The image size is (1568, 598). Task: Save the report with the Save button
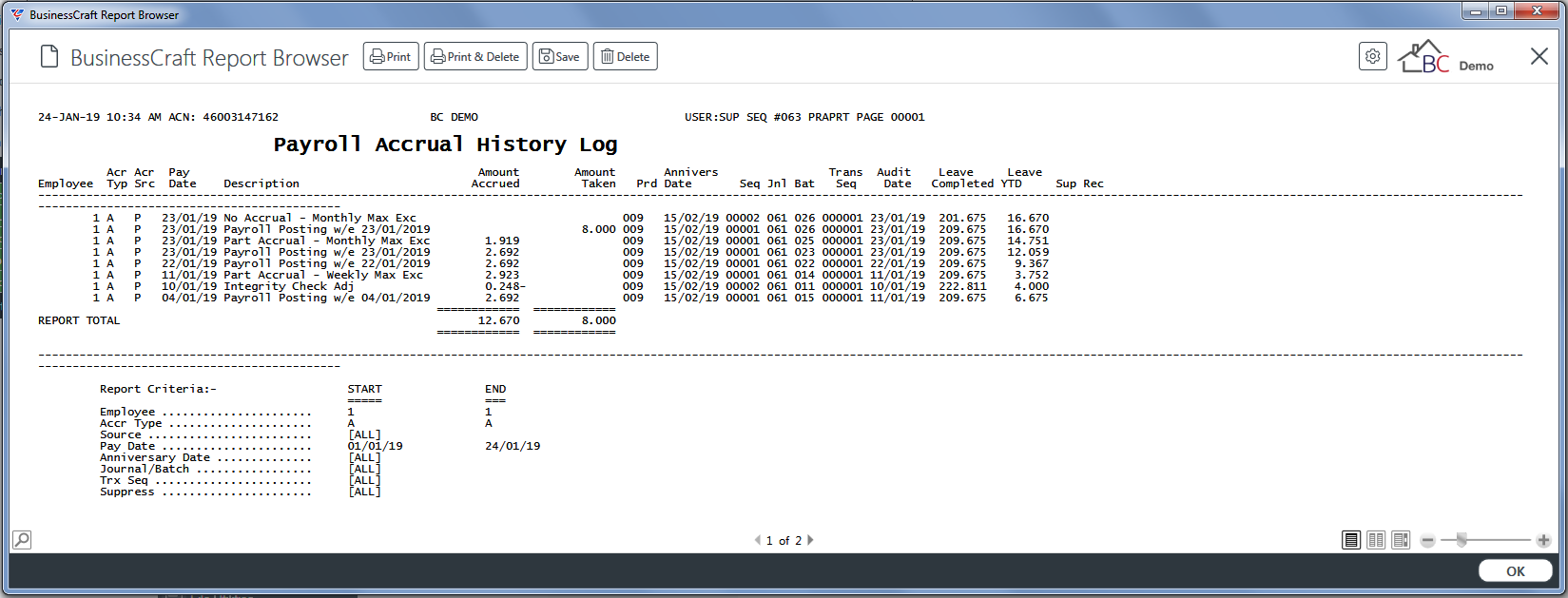click(x=560, y=57)
